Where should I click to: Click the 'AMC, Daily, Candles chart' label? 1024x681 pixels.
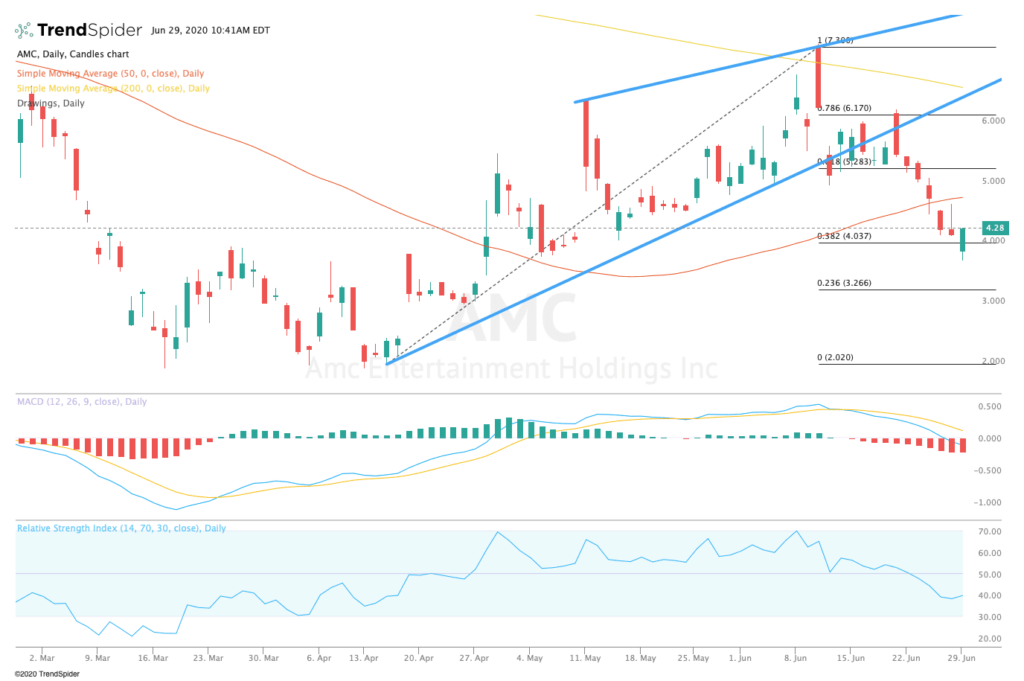click(72, 54)
